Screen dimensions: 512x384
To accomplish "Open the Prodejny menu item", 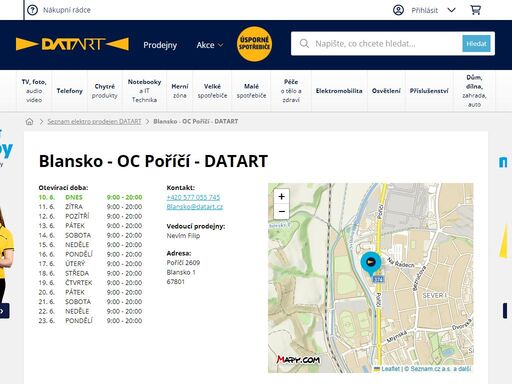I will point(160,45).
